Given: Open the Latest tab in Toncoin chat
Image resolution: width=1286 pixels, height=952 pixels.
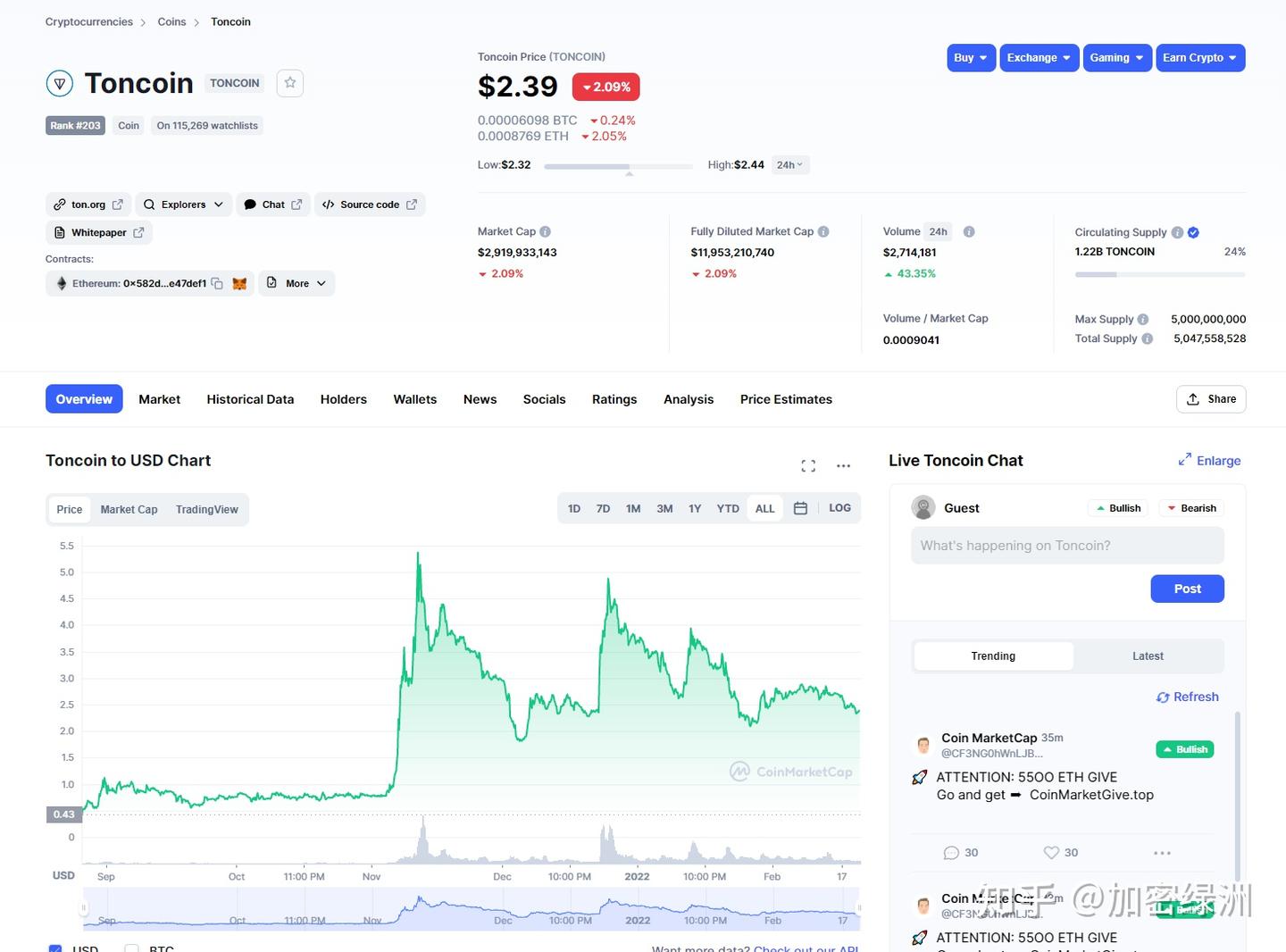Looking at the screenshot, I should tap(1147, 656).
